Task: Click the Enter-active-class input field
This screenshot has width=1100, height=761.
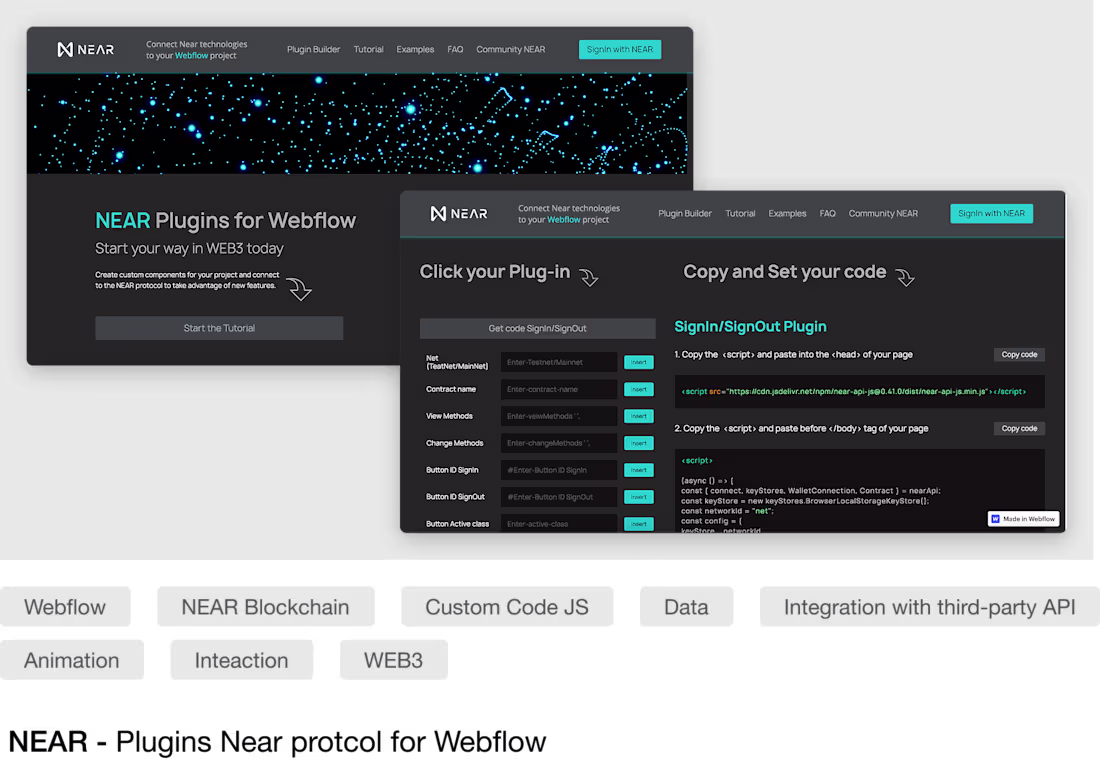Action: 559,524
